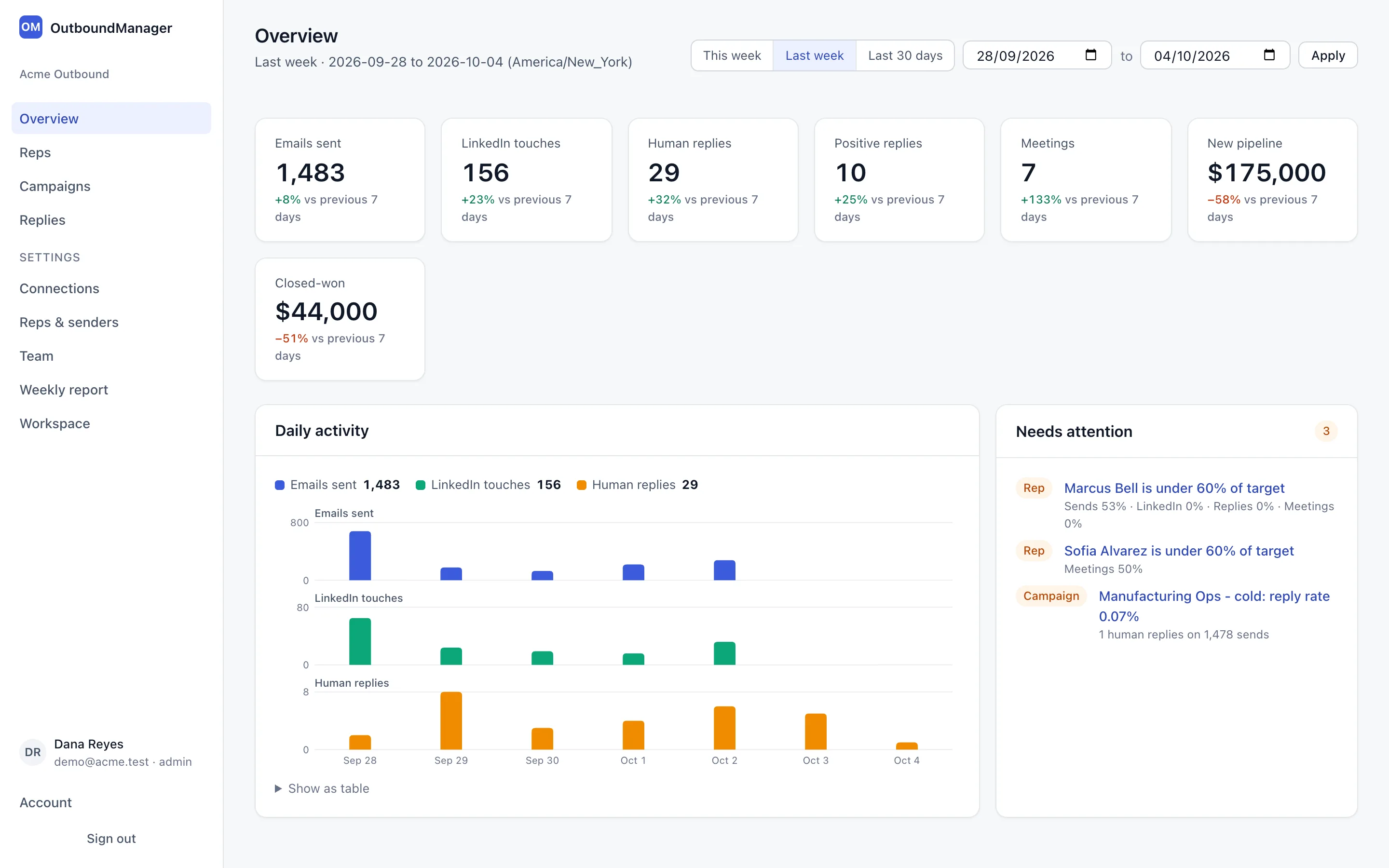1389x868 pixels.
Task: Go to Overview in the sidebar
Action: (111, 118)
